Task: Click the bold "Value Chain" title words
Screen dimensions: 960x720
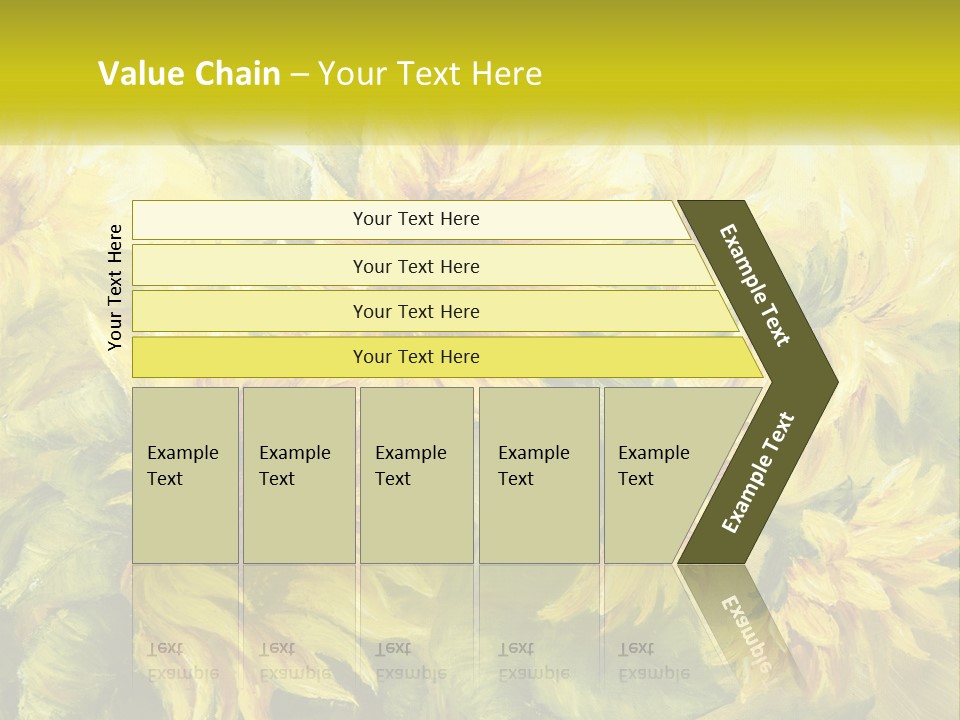Action: (189, 74)
